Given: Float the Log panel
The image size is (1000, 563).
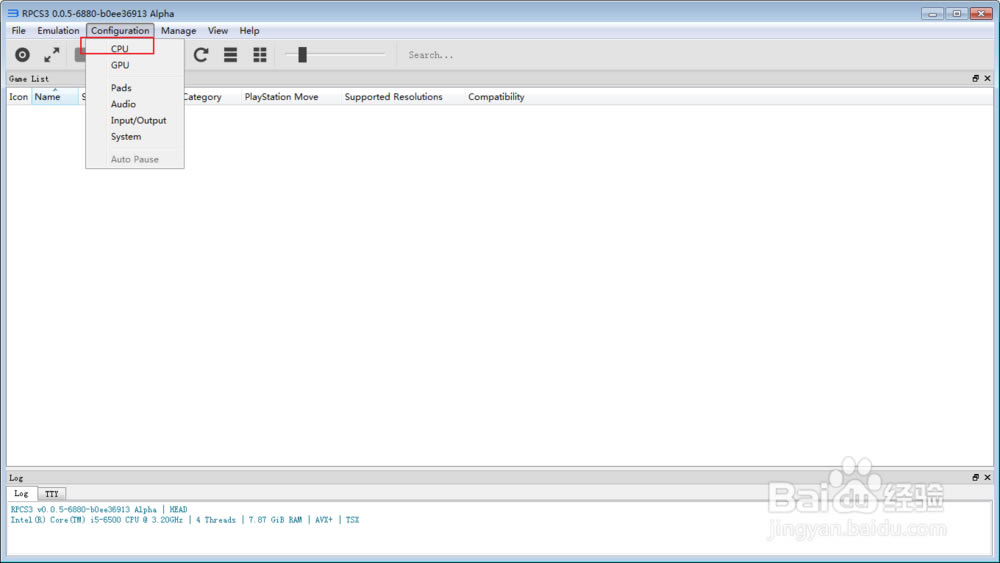Looking at the screenshot, I should 975,478.
